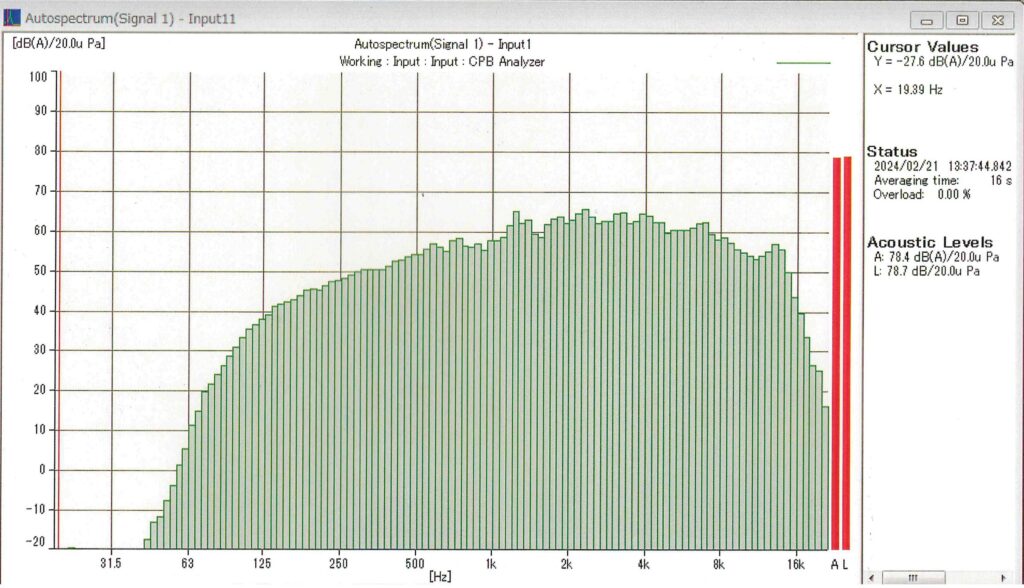Click the right arrow of horizontal scrollbar
The width and height of the screenshot is (1024, 588).
point(1003,578)
